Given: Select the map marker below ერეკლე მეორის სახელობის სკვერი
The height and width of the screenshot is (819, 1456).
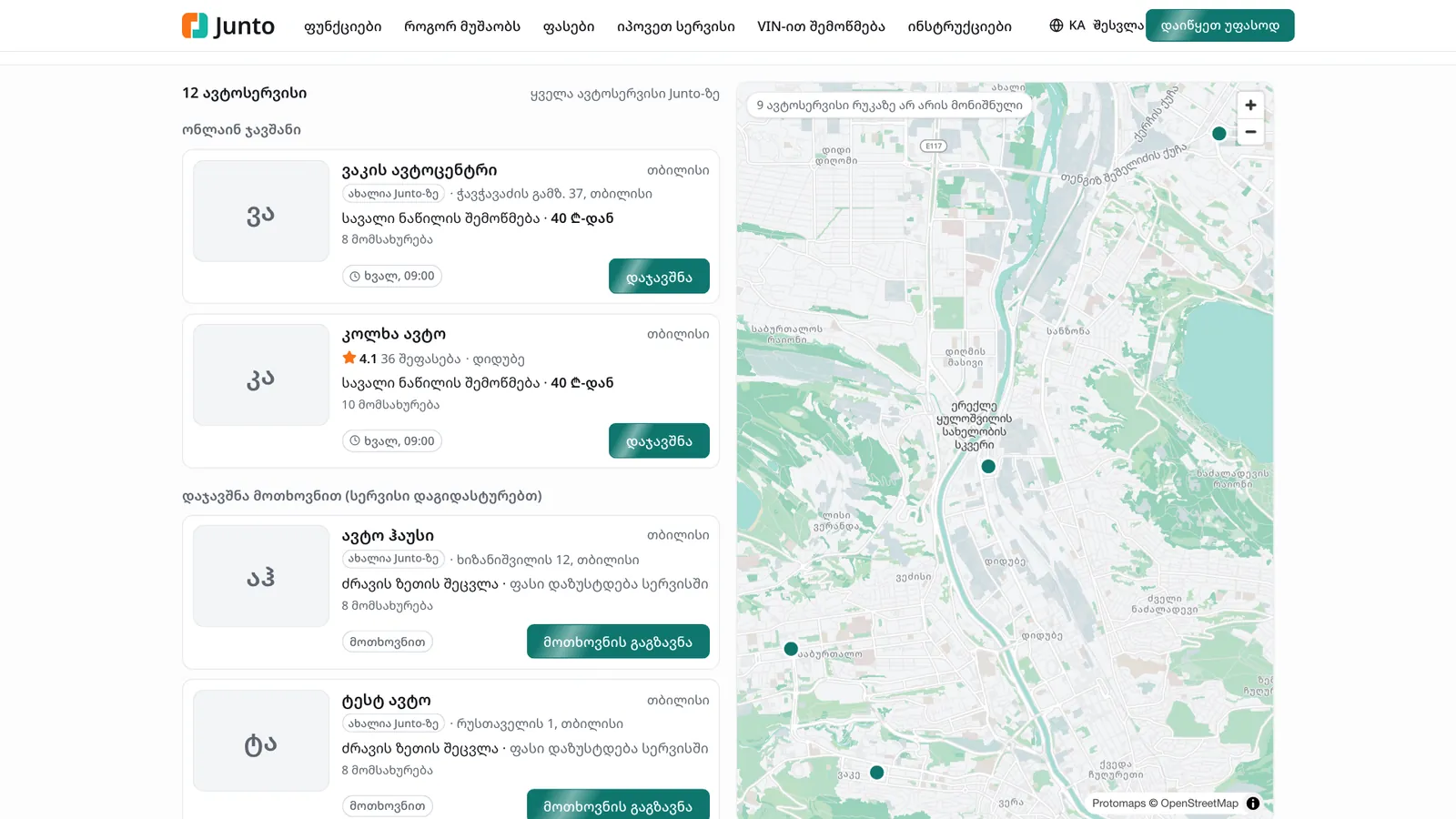Looking at the screenshot, I should 988,467.
